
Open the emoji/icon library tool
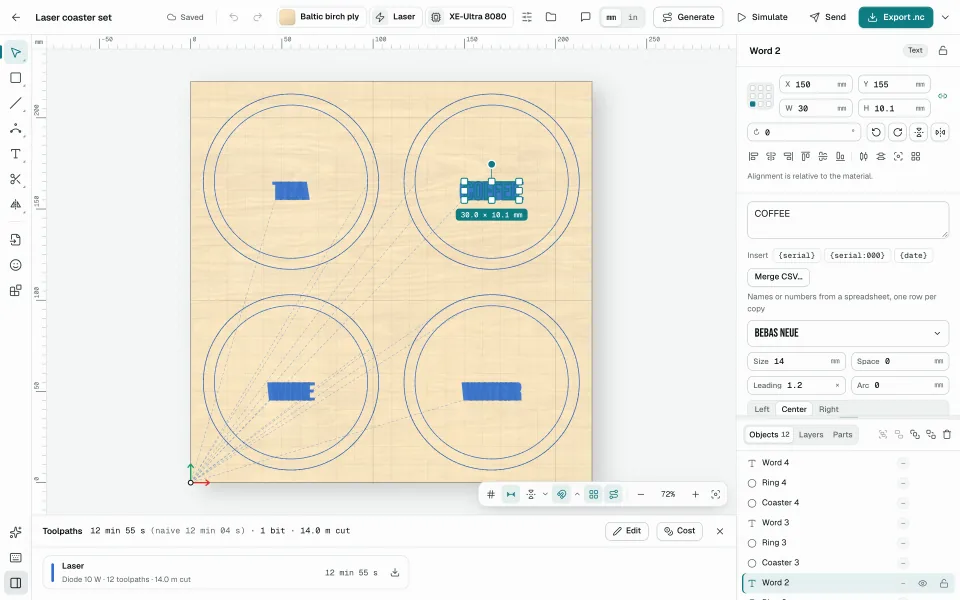(x=16, y=265)
